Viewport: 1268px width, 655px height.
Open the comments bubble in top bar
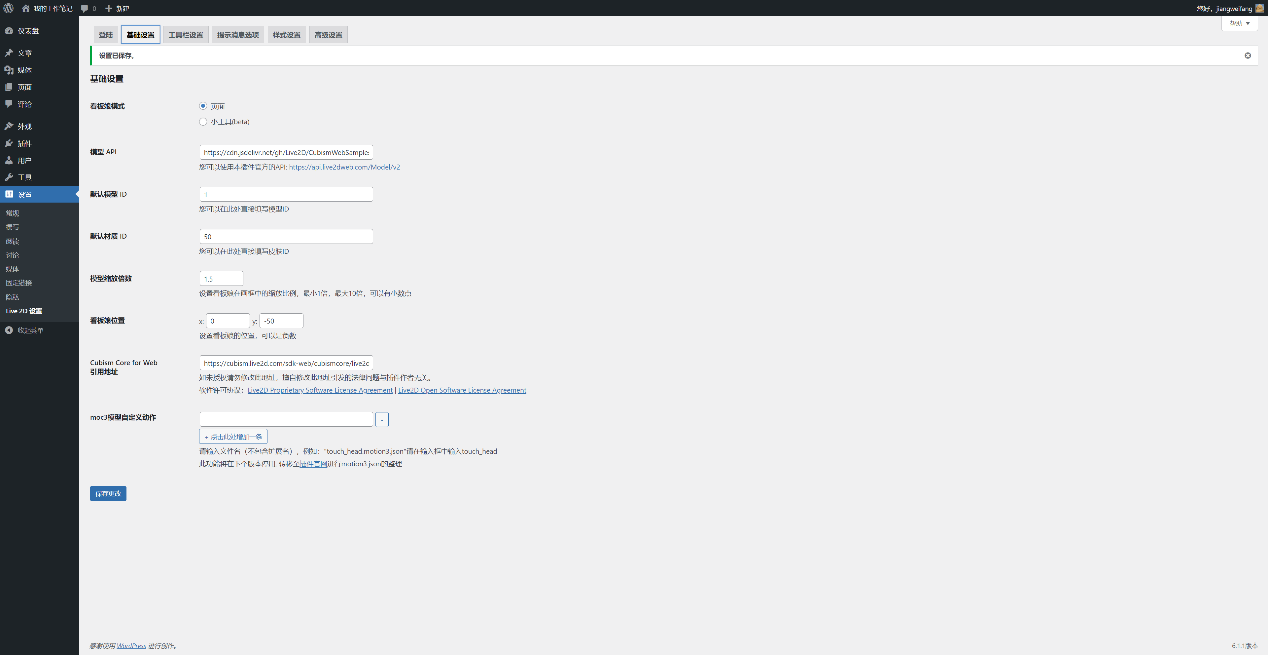point(85,7)
